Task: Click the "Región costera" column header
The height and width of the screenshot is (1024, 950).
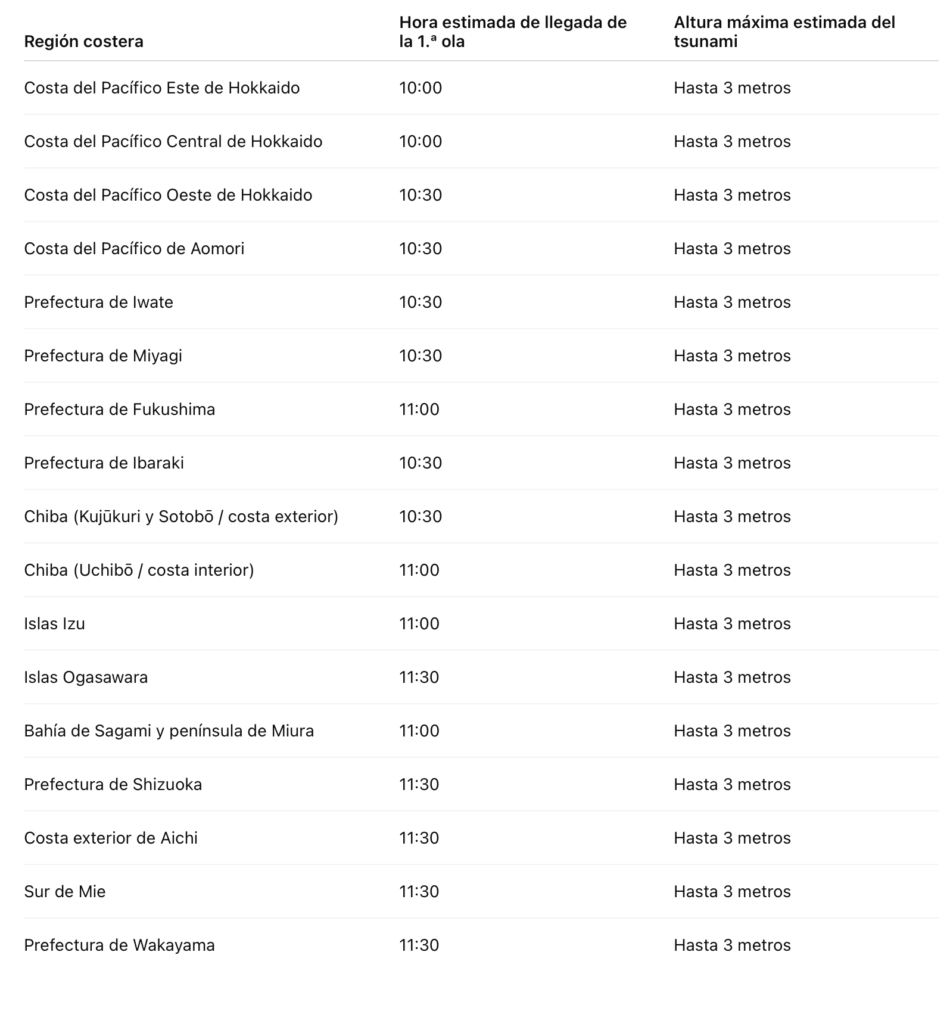Action: coord(84,41)
